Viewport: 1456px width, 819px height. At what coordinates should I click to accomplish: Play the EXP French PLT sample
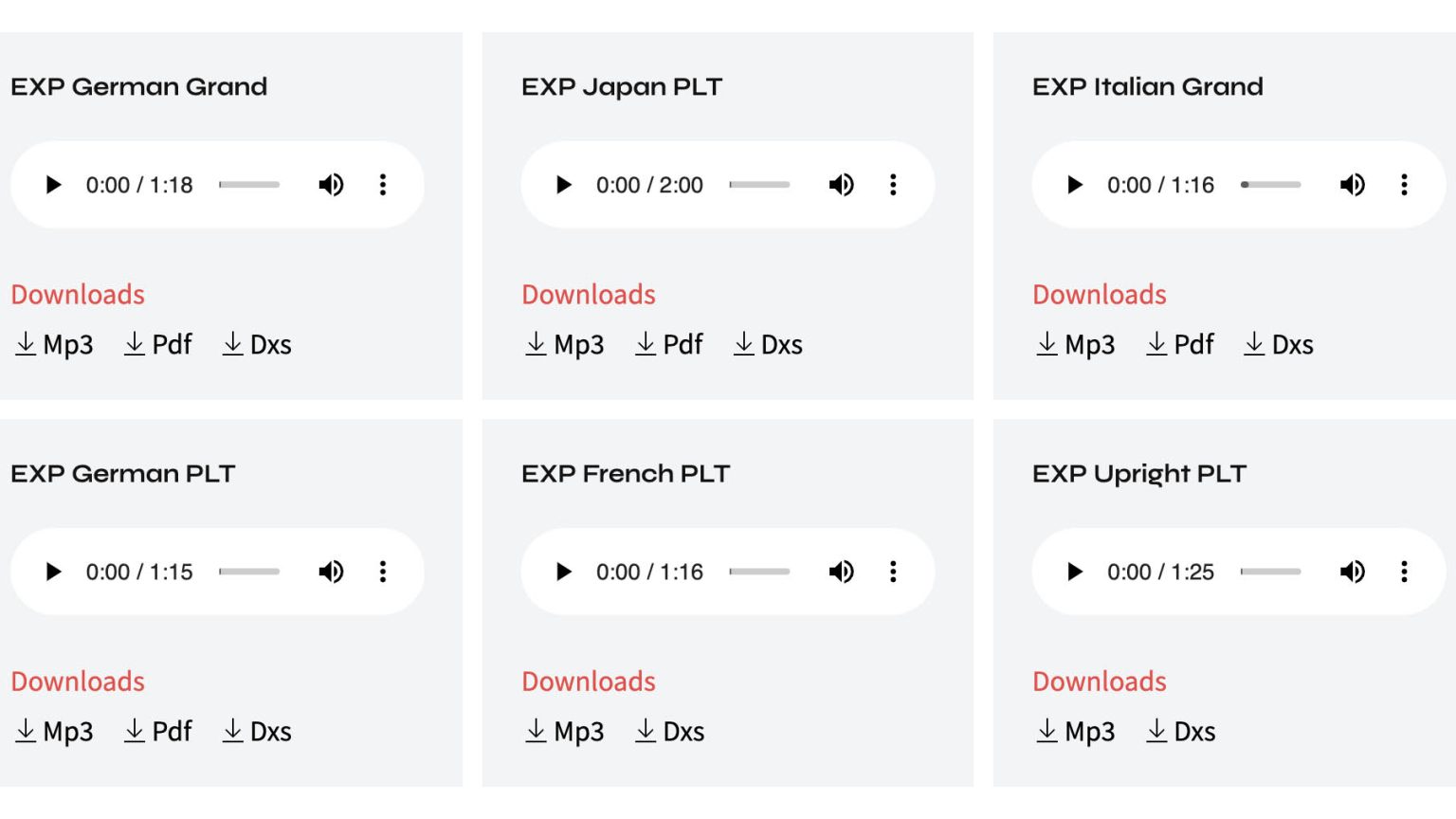point(564,572)
